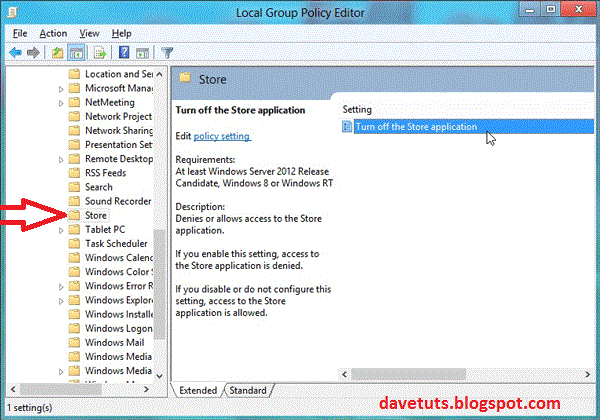Image resolution: width=600 pixels, height=420 pixels.
Task: Click the policy setting link
Action: pyautogui.click(x=222, y=136)
